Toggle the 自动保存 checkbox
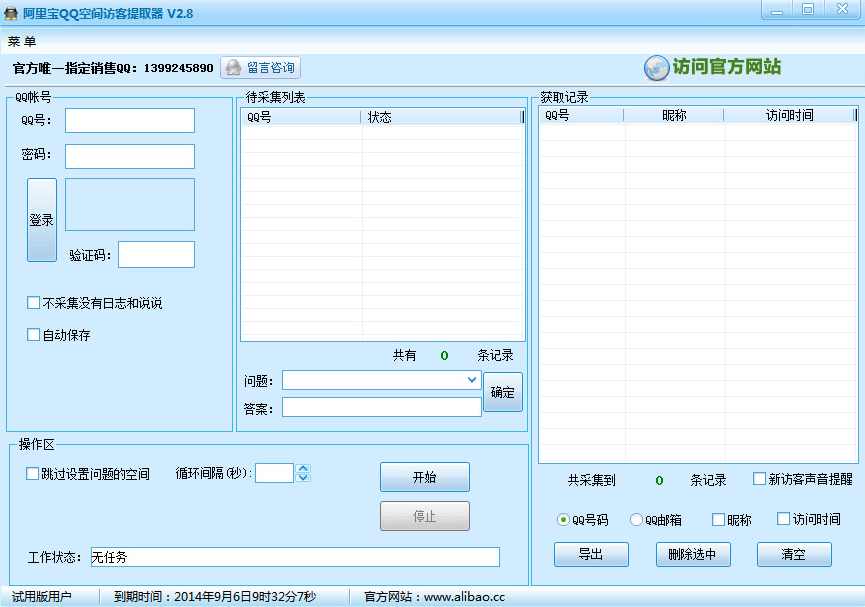Viewport: 865px width, 607px height. (33, 334)
